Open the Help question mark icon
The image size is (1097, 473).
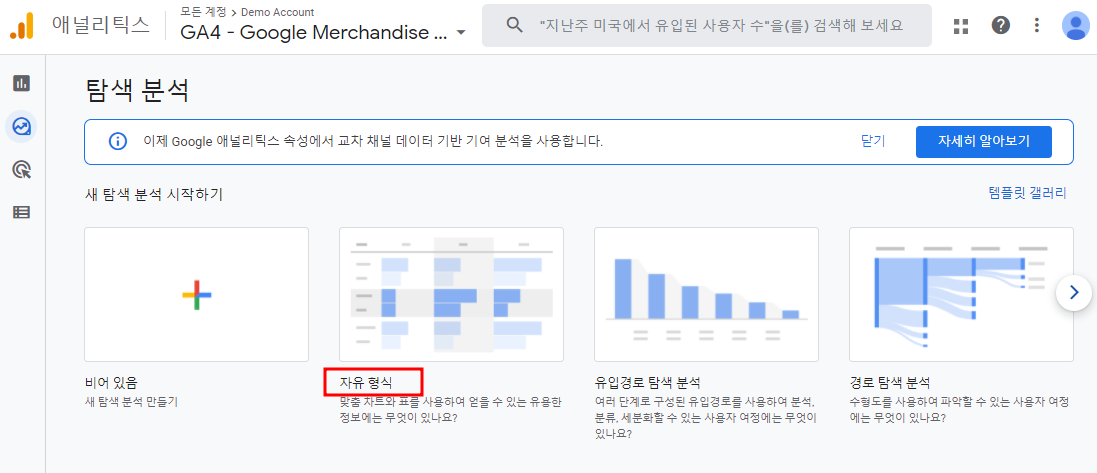click(1000, 26)
